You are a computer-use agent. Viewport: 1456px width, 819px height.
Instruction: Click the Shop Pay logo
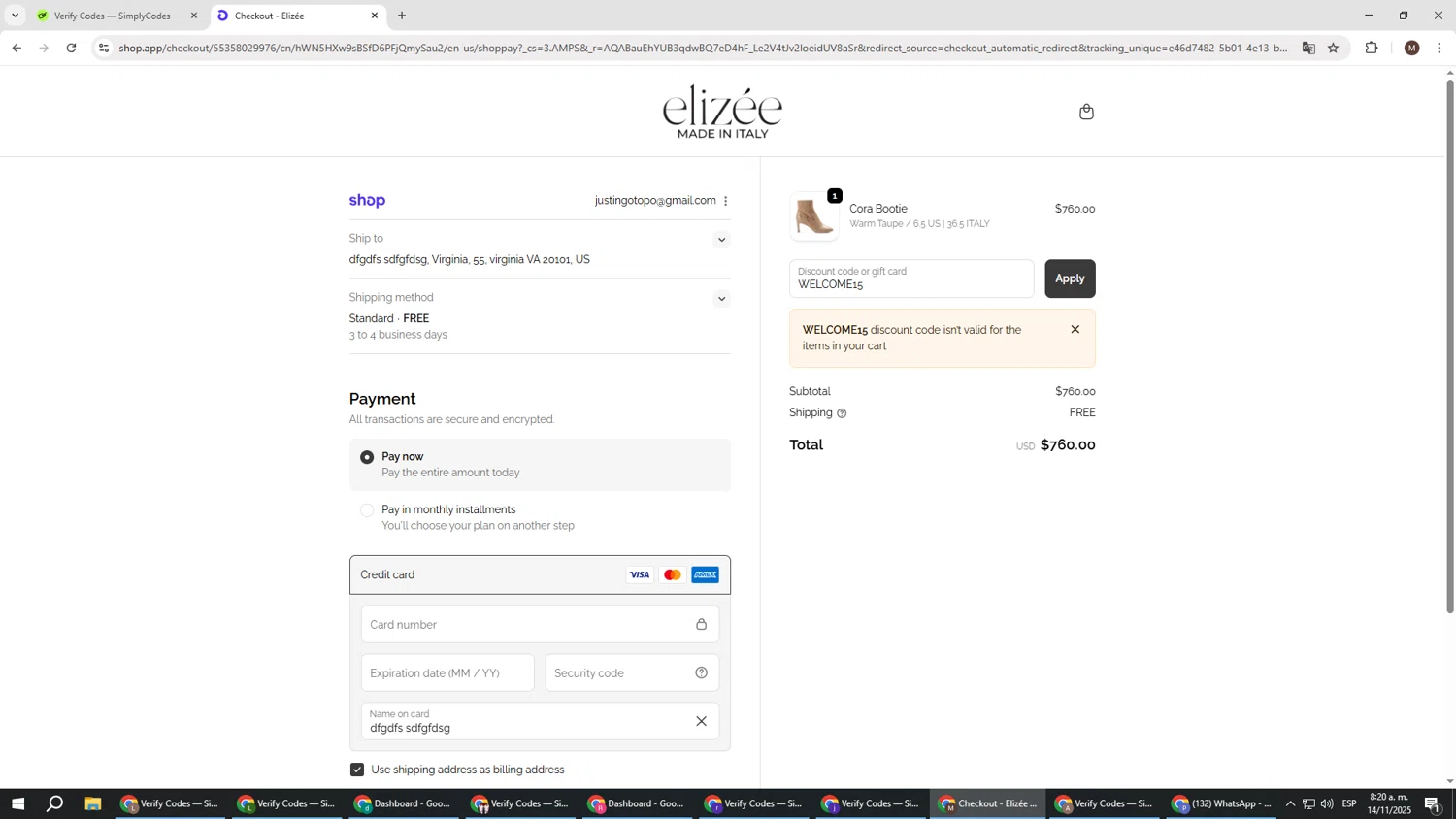click(367, 201)
